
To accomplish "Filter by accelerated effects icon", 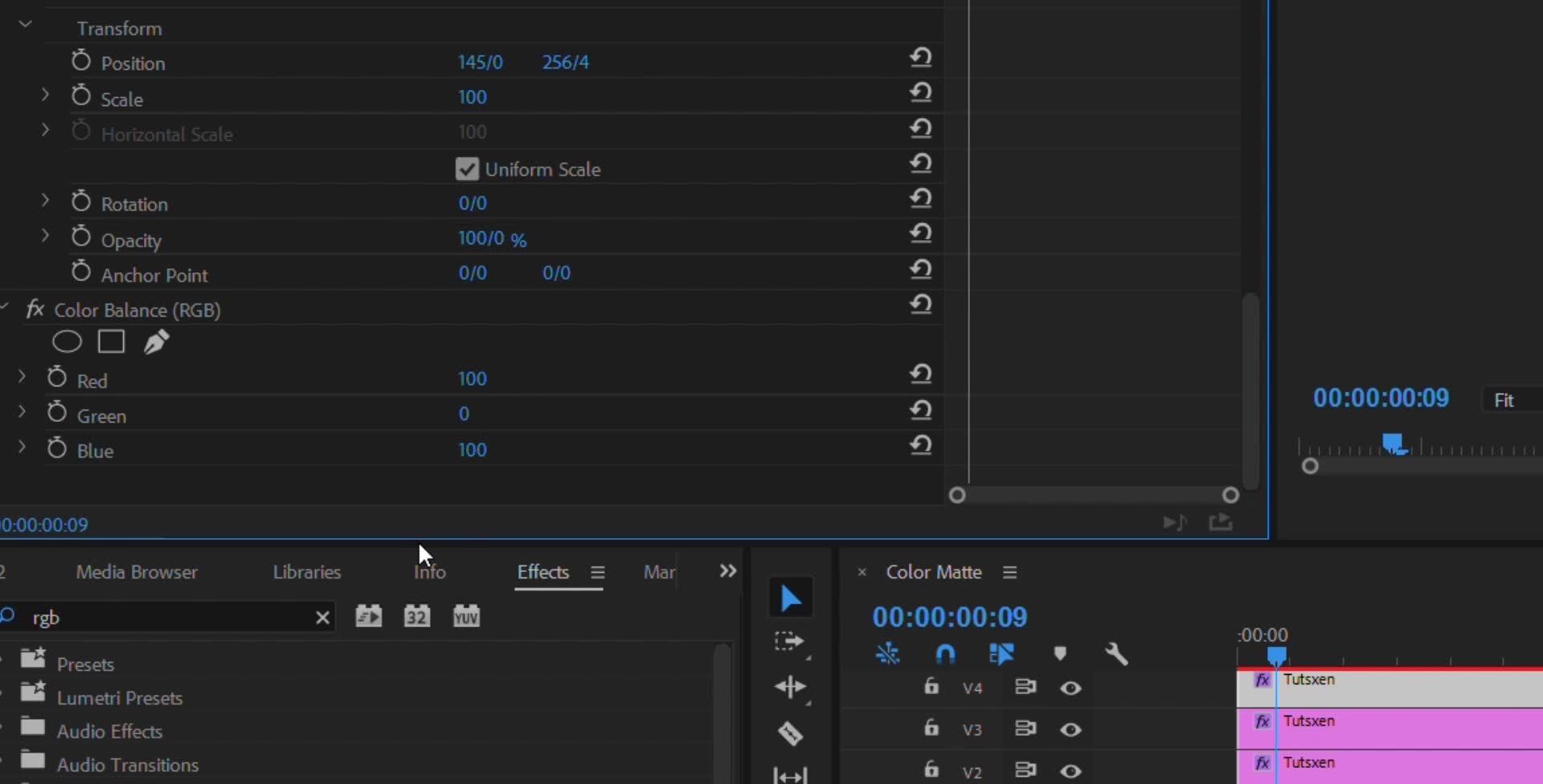I will [369, 616].
